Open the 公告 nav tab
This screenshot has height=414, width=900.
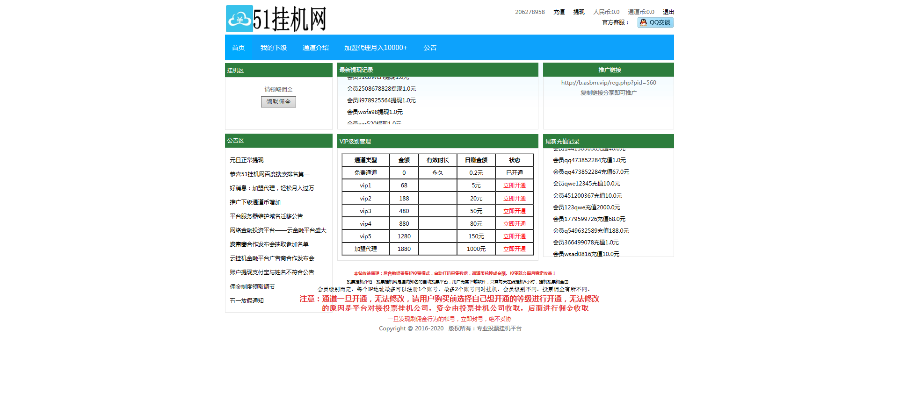430,48
